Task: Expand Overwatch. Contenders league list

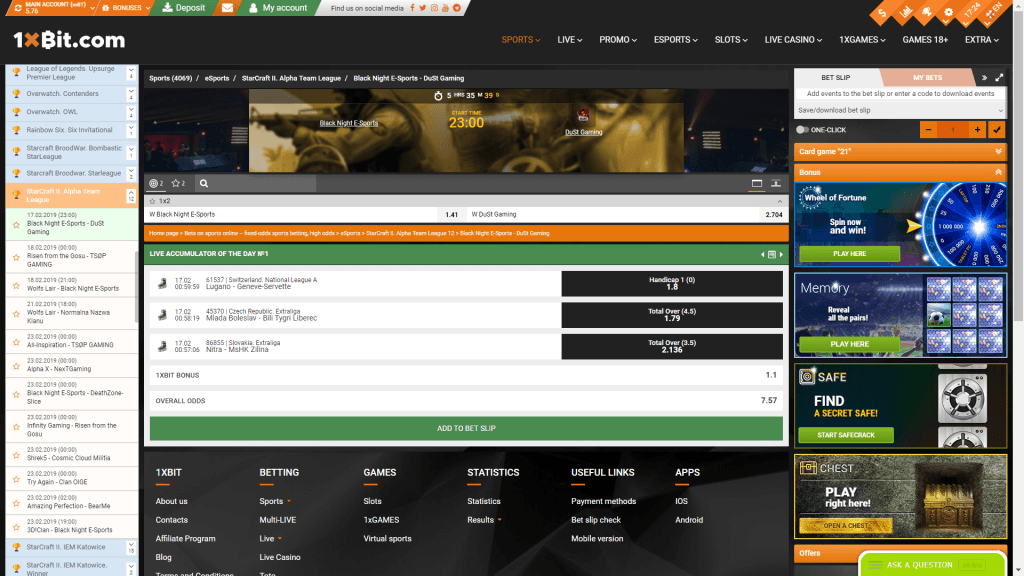Action: pos(131,94)
